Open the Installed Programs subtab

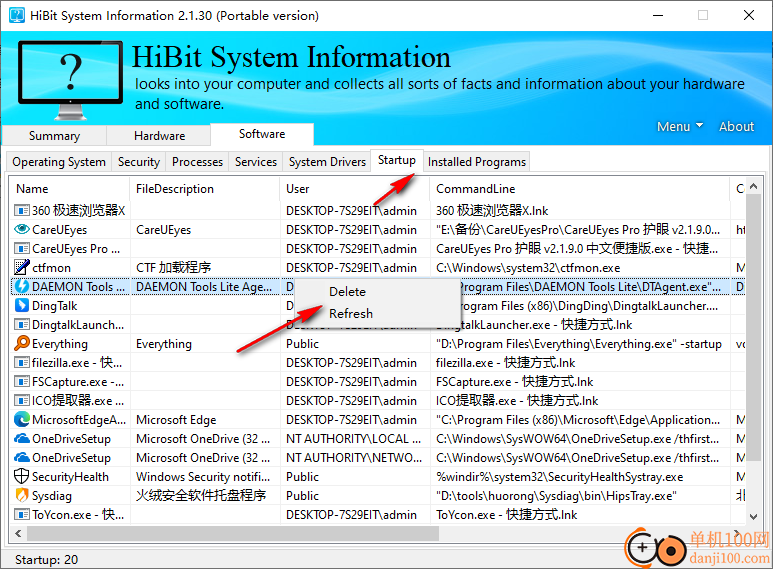point(477,162)
